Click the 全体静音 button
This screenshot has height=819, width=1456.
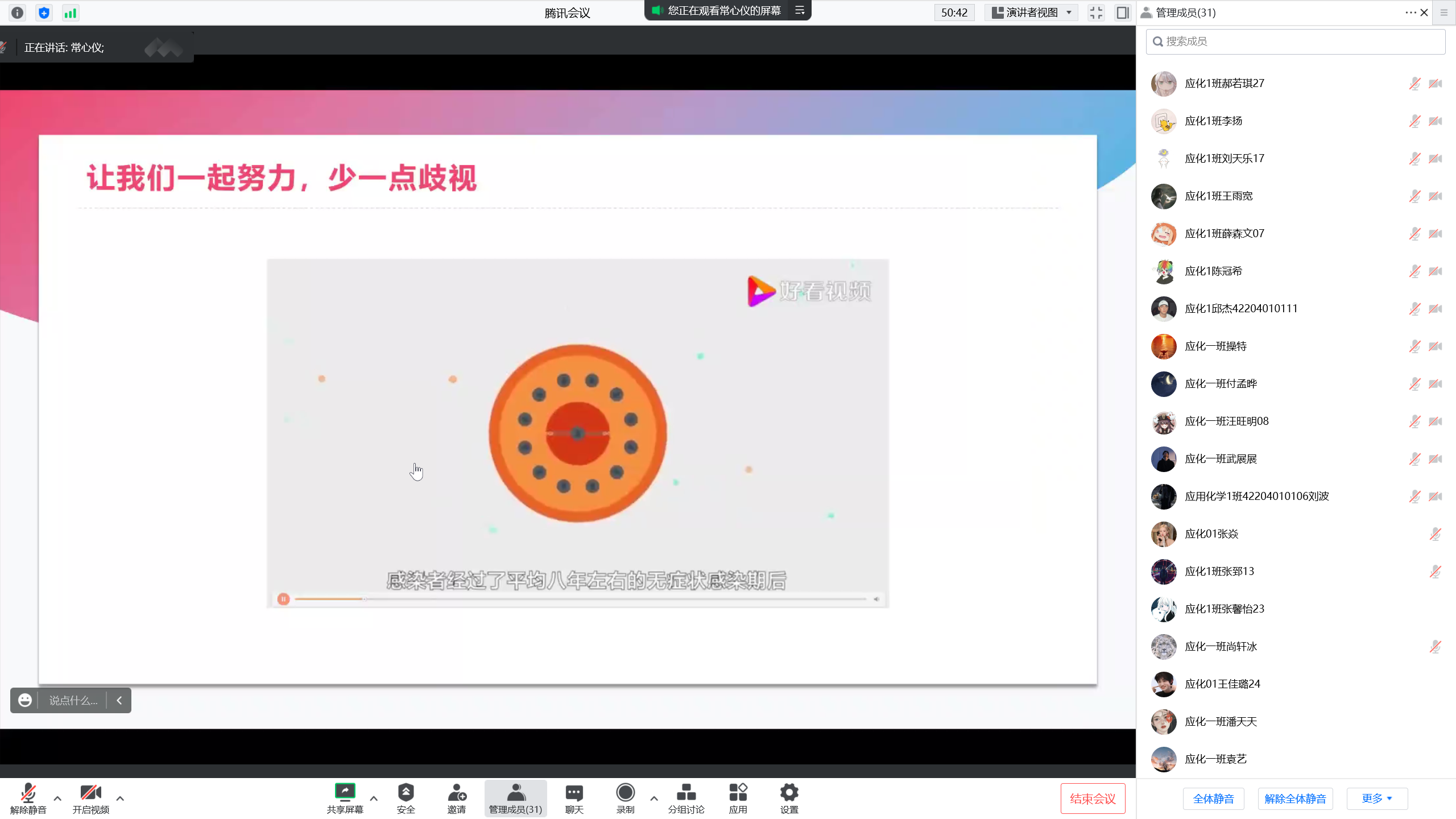pyautogui.click(x=1213, y=799)
